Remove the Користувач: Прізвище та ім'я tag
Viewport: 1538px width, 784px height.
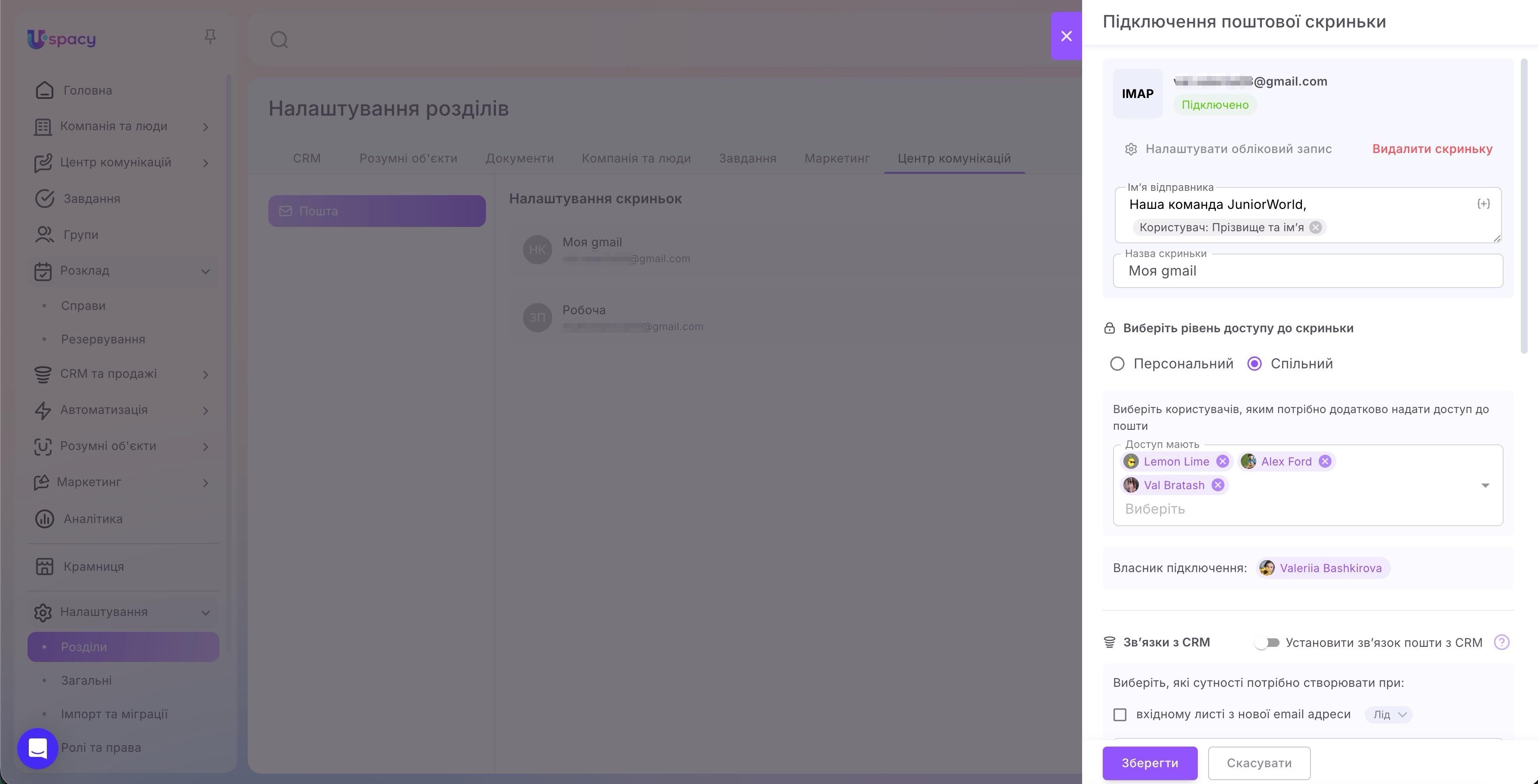pos(1315,227)
